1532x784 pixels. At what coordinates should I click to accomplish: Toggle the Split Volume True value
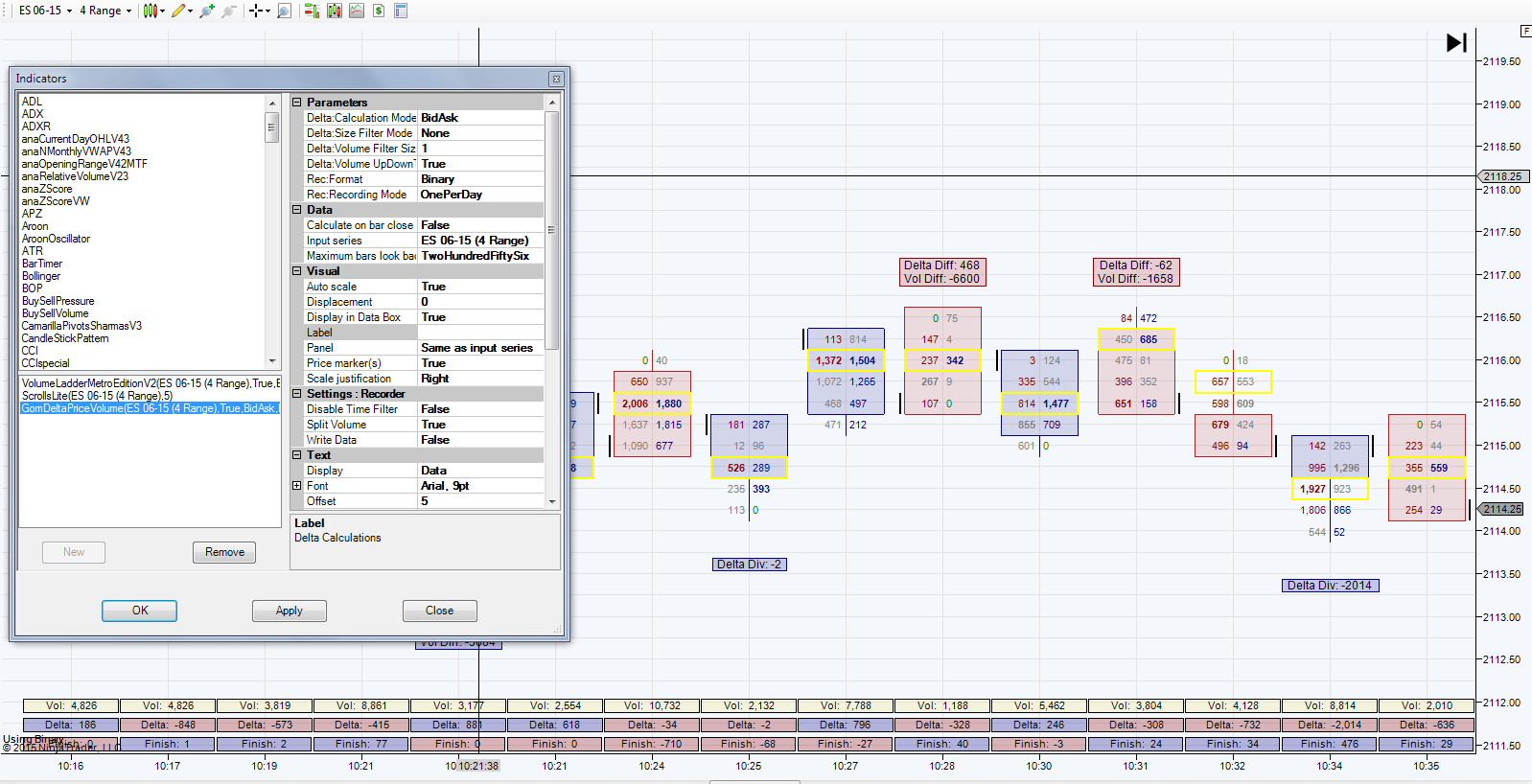[481, 425]
